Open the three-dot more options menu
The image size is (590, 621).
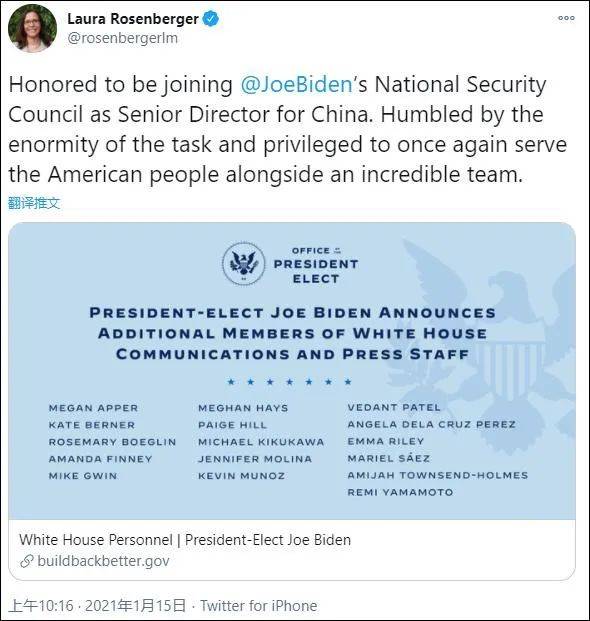tap(566, 18)
